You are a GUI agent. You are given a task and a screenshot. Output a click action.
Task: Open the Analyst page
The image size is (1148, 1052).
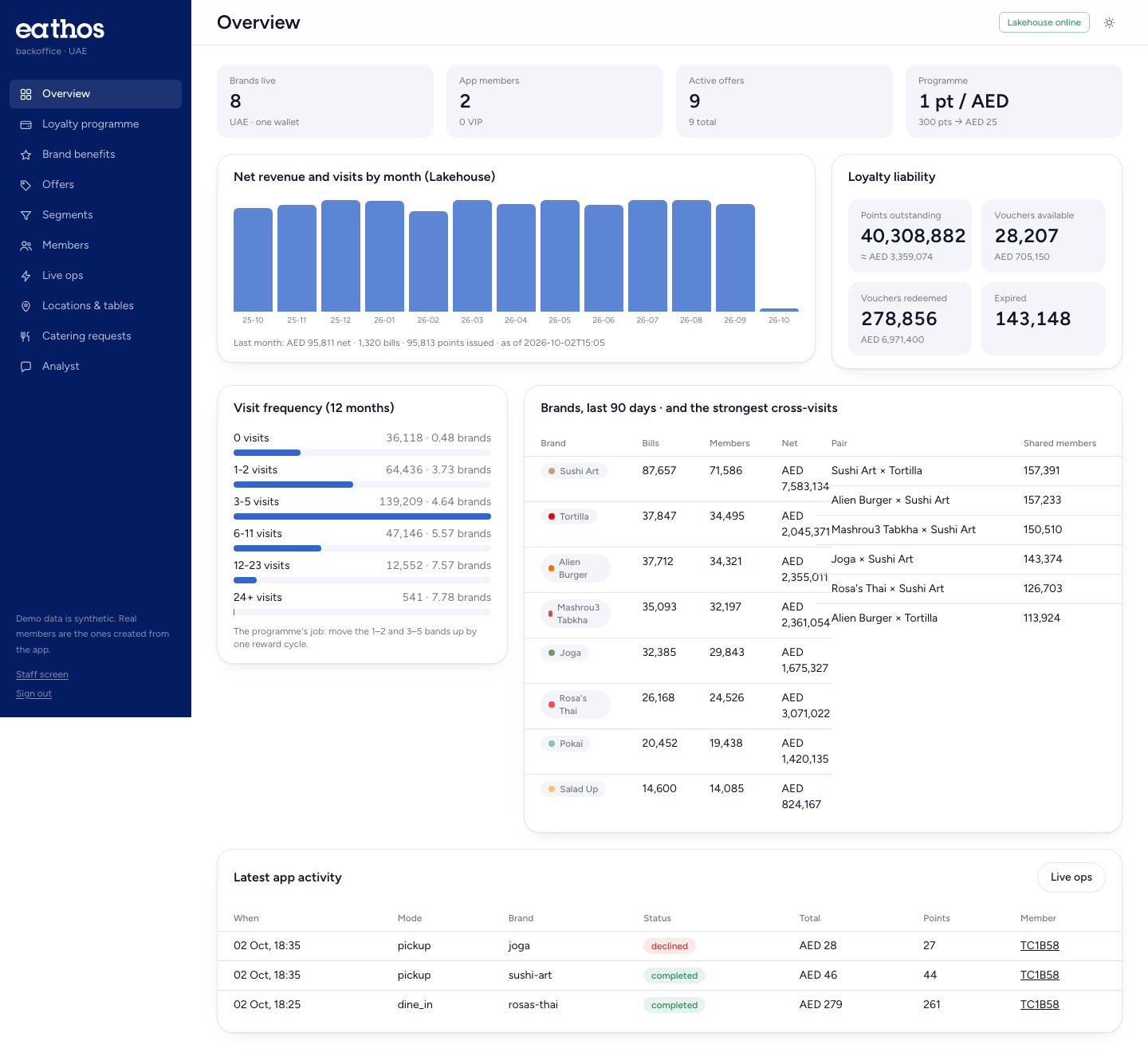96,367
